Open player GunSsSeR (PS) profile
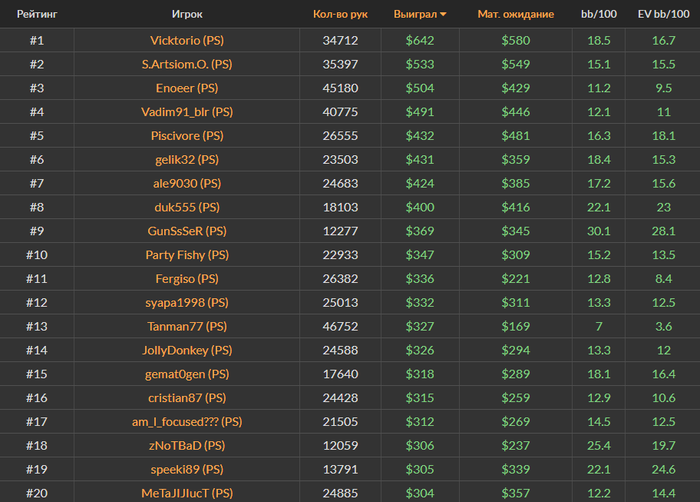Image resolution: width=700 pixels, height=502 pixels. tap(187, 231)
